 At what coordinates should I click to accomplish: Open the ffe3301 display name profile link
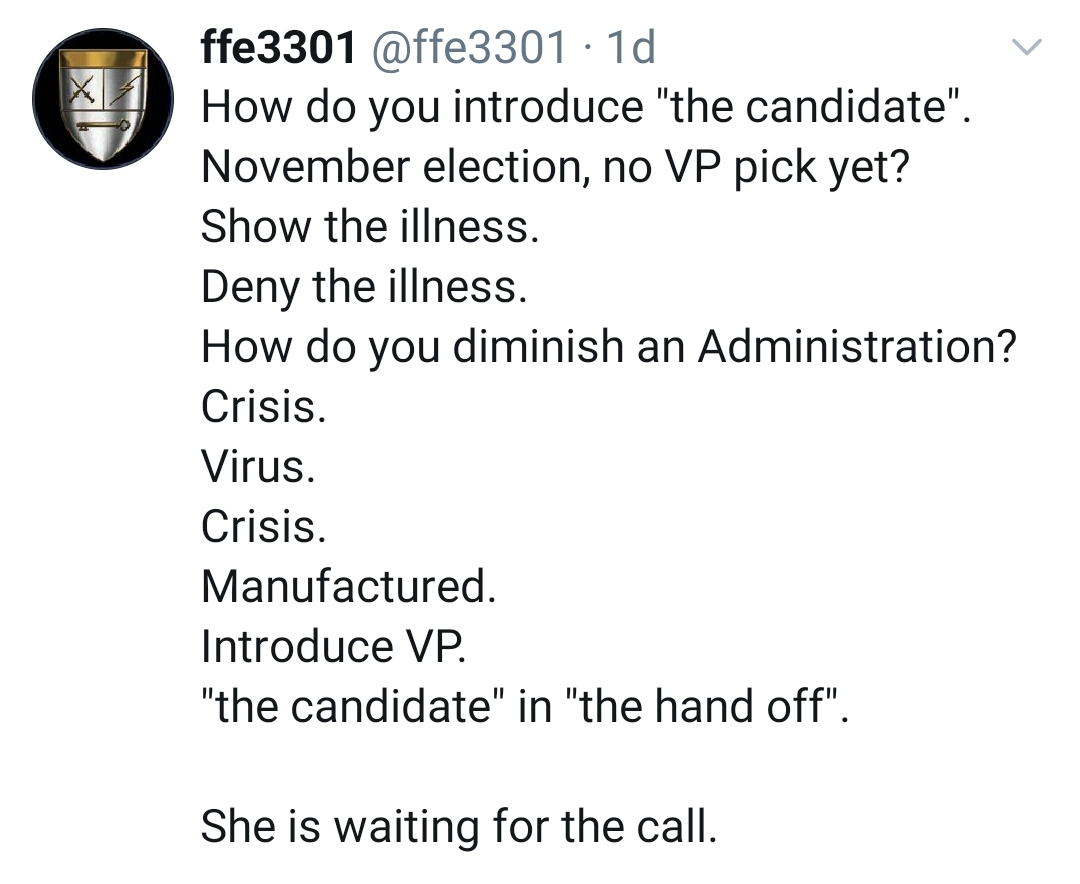coord(278,47)
